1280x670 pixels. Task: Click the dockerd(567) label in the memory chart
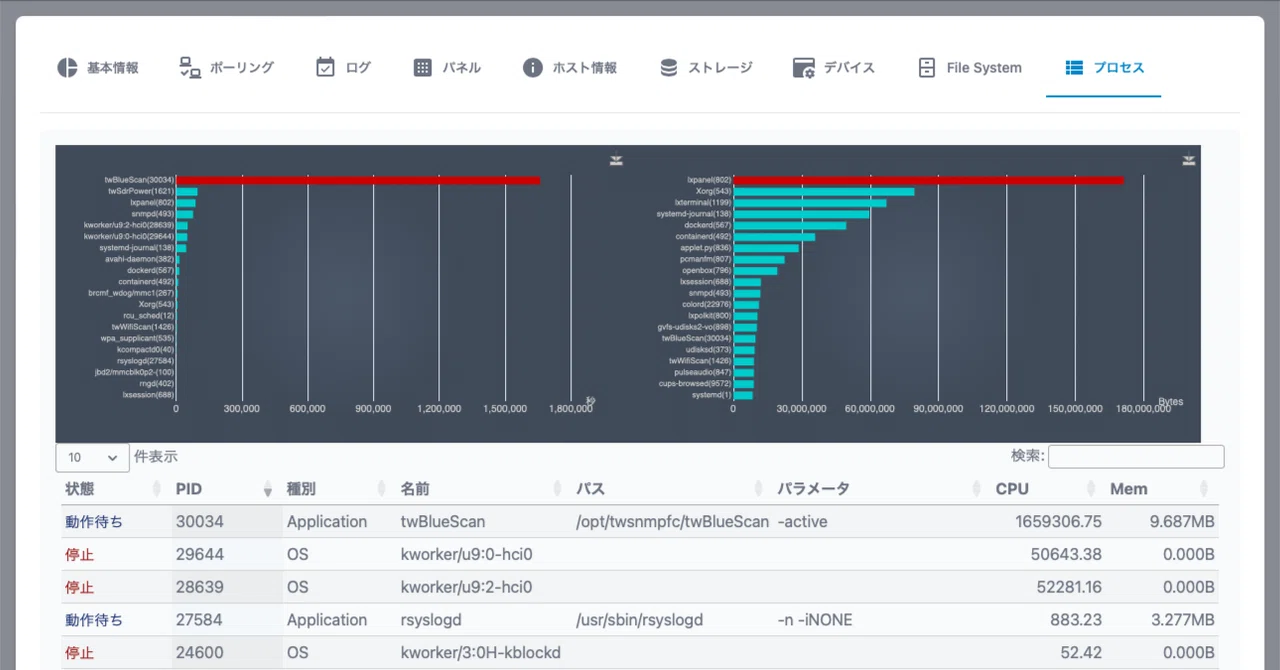click(x=708, y=225)
